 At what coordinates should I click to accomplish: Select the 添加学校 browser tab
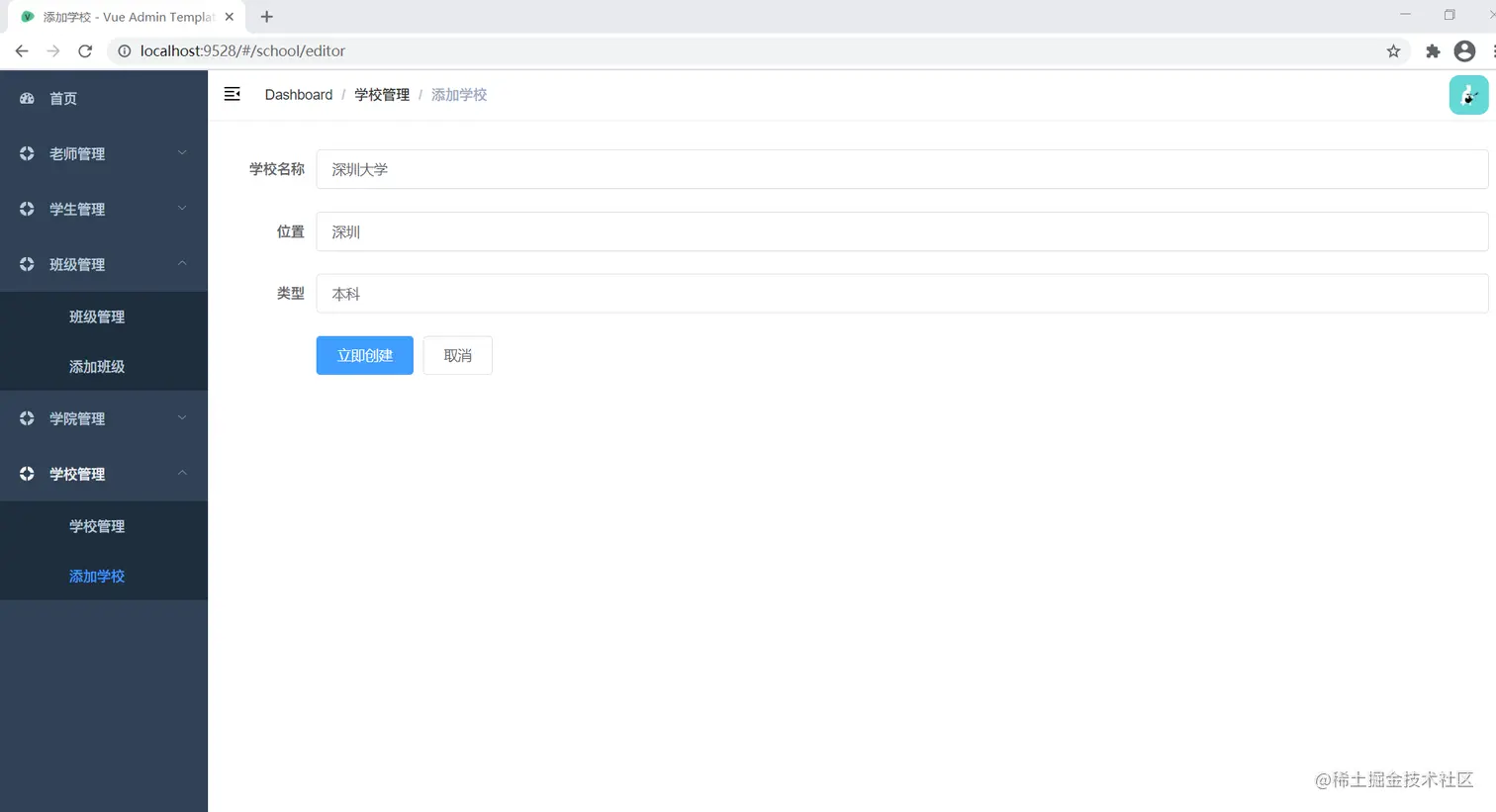click(128, 17)
